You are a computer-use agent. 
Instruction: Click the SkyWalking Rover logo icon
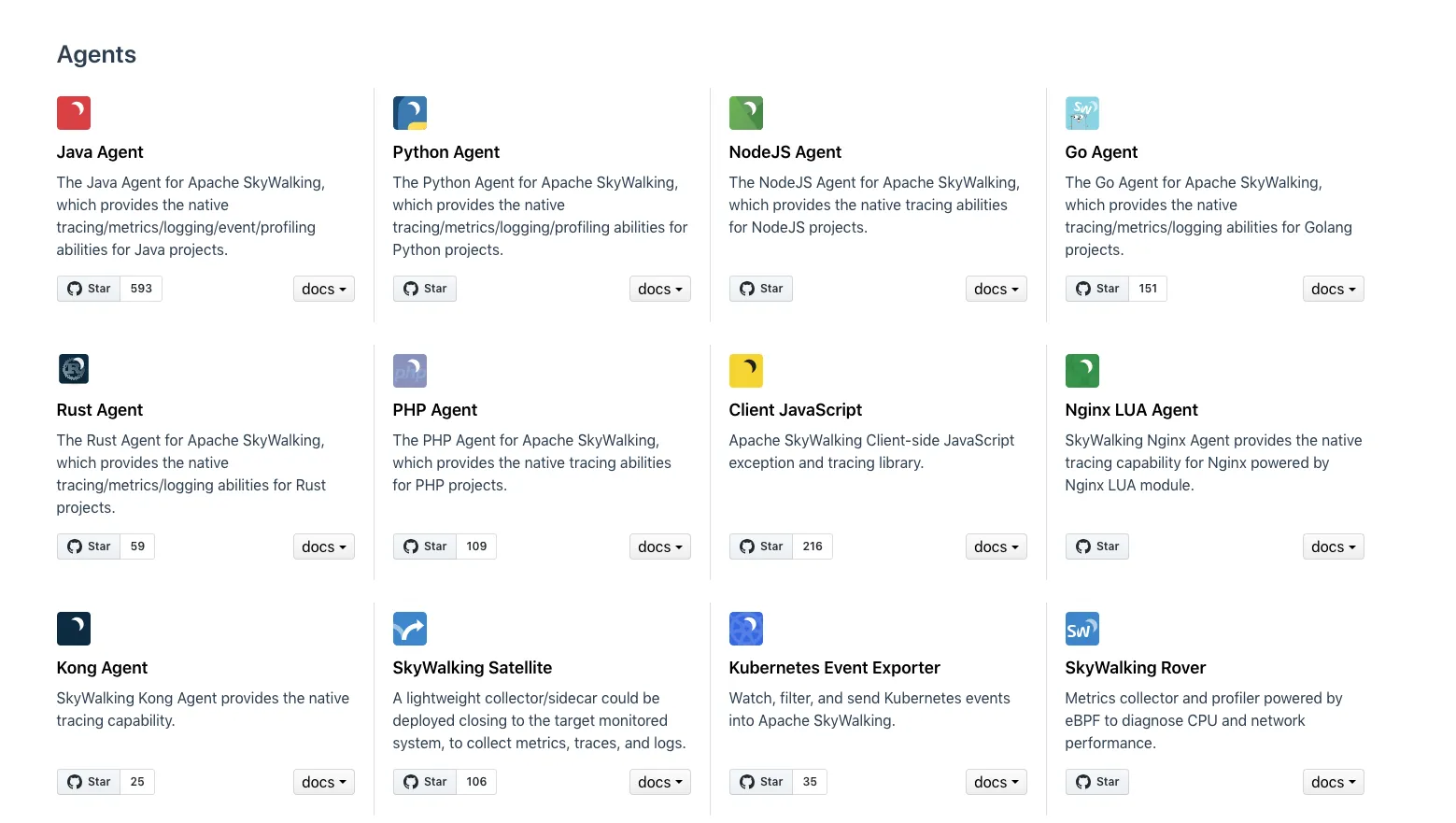point(1082,629)
